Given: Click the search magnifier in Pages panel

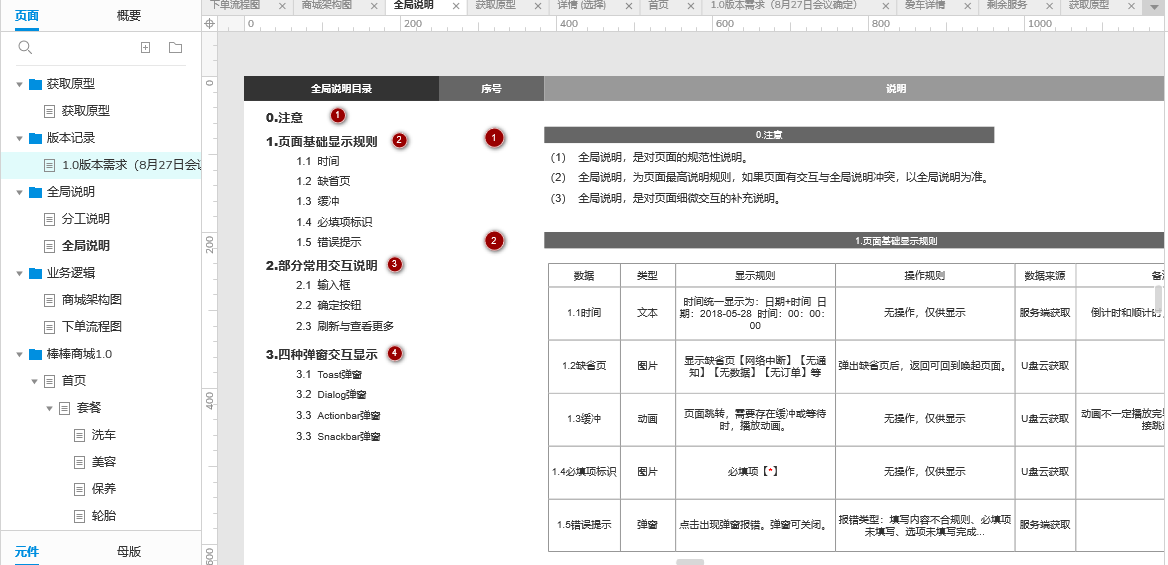Looking at the screenshot, I should click(25, 47).
